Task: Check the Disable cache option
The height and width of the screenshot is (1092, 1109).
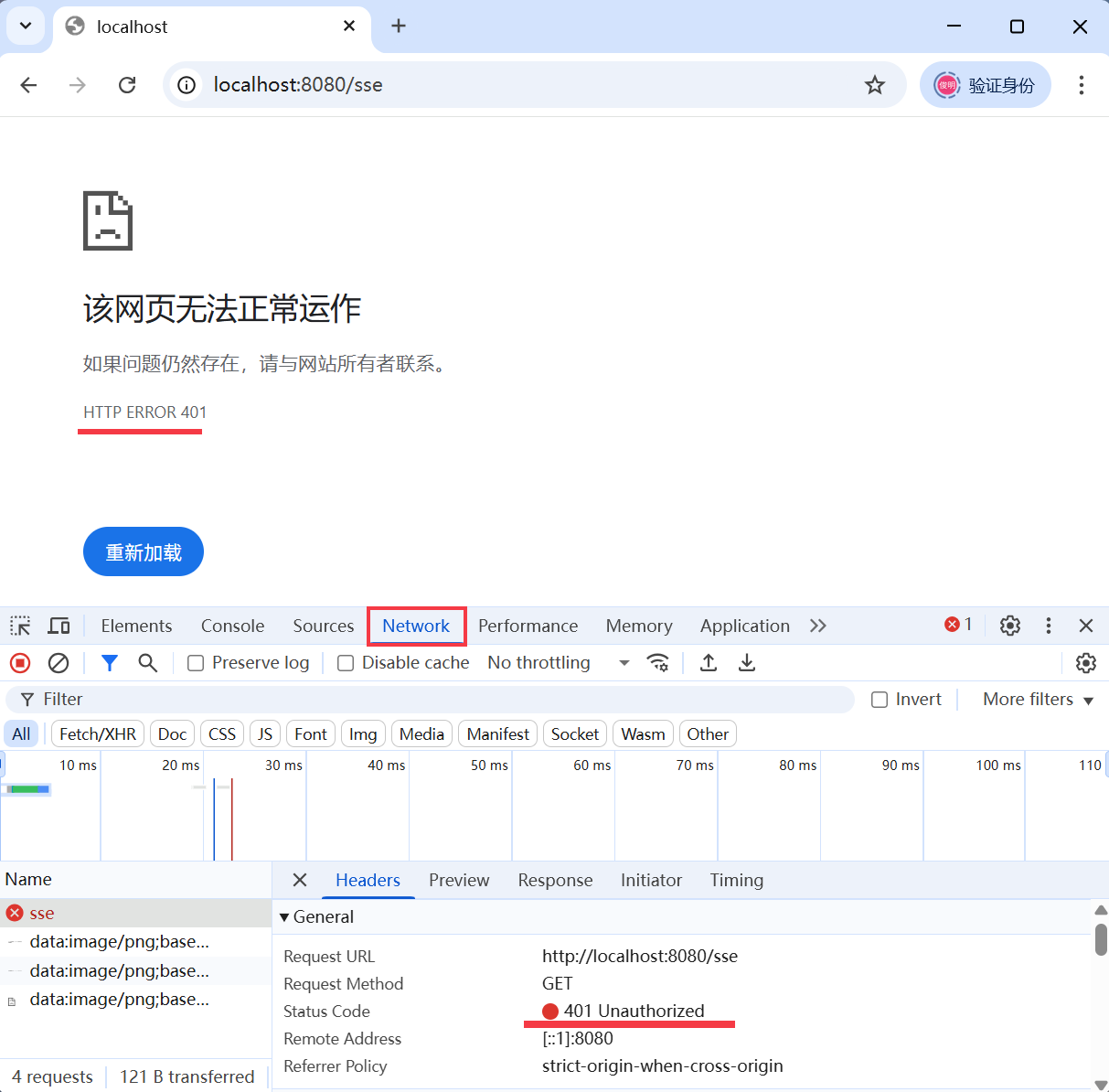Action: click(x=346, y=663)
